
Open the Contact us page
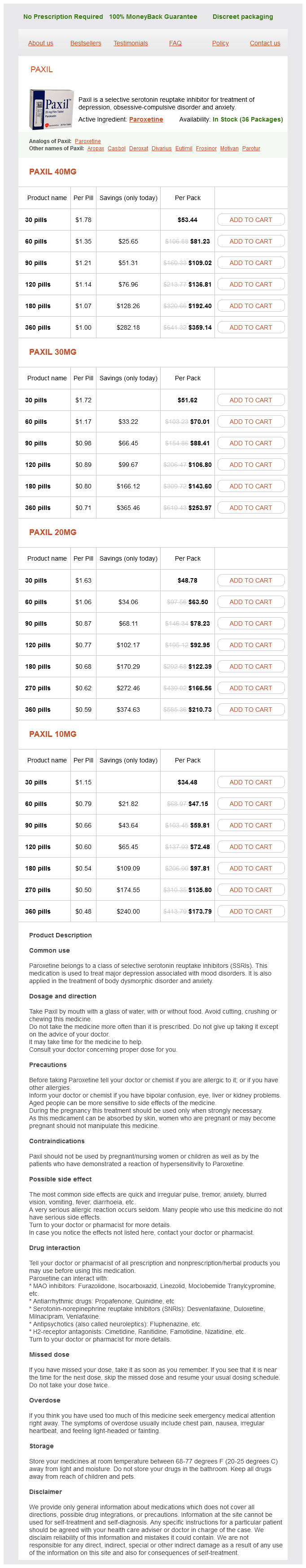coord(265,43)
